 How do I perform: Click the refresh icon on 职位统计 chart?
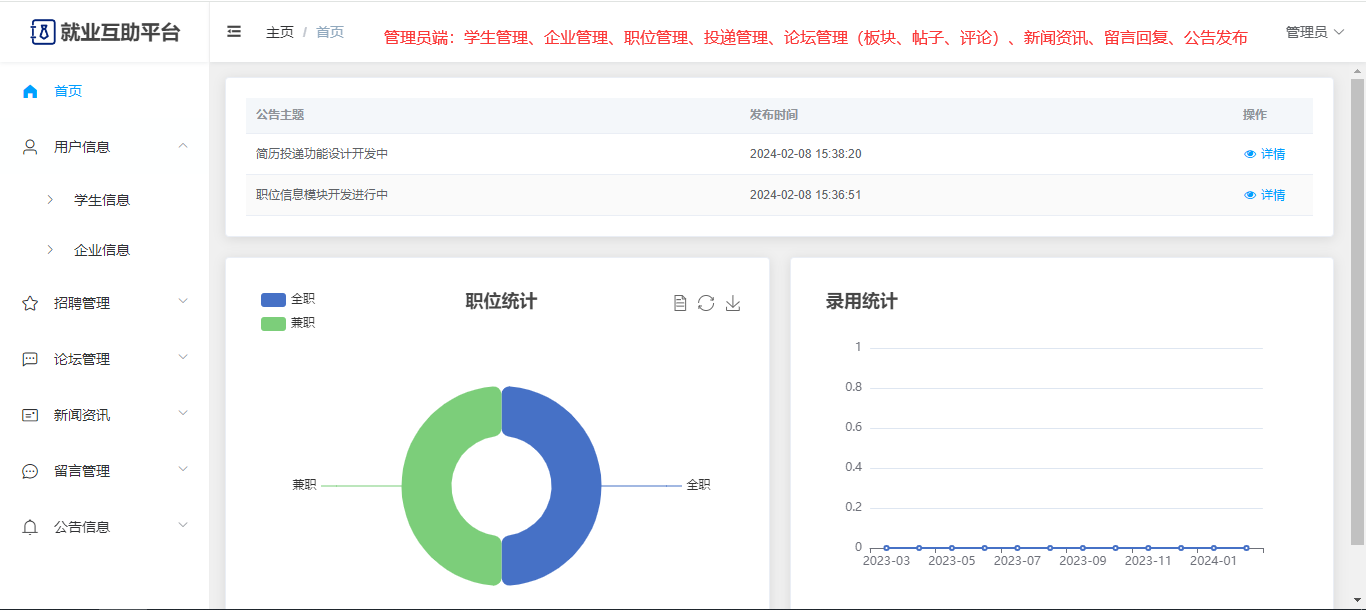706,303
